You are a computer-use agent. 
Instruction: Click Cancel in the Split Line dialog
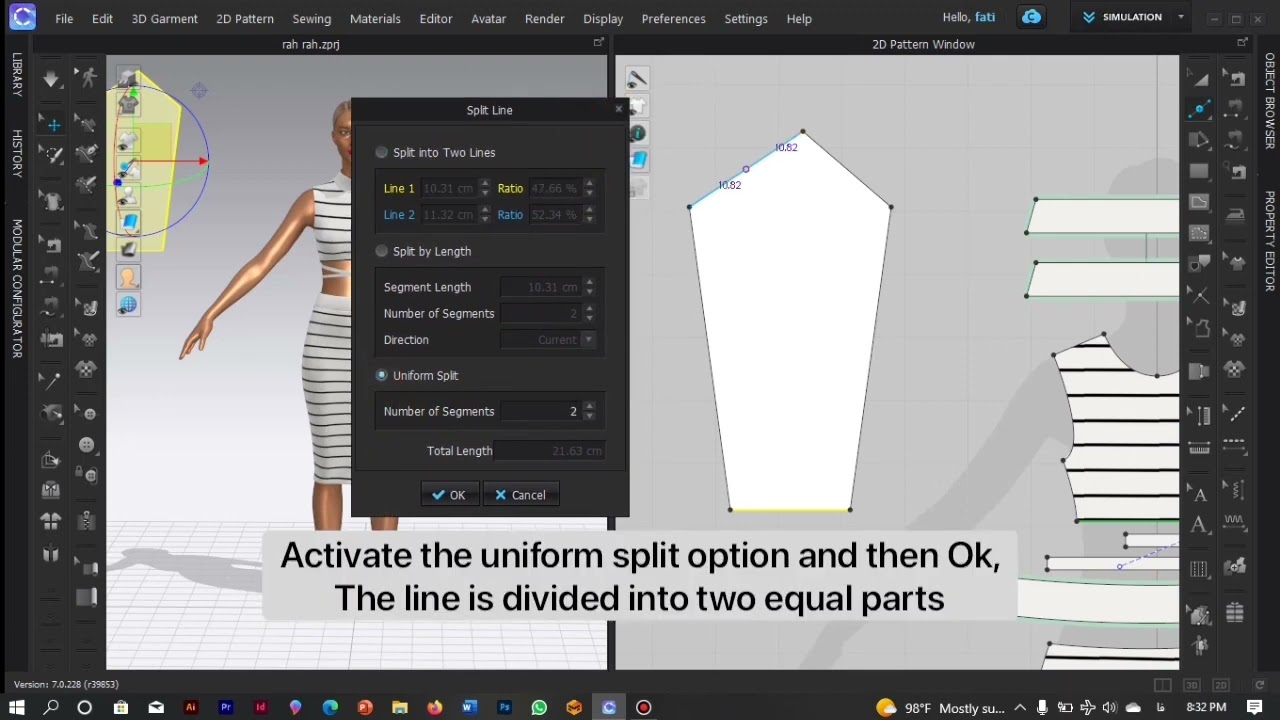521,495
